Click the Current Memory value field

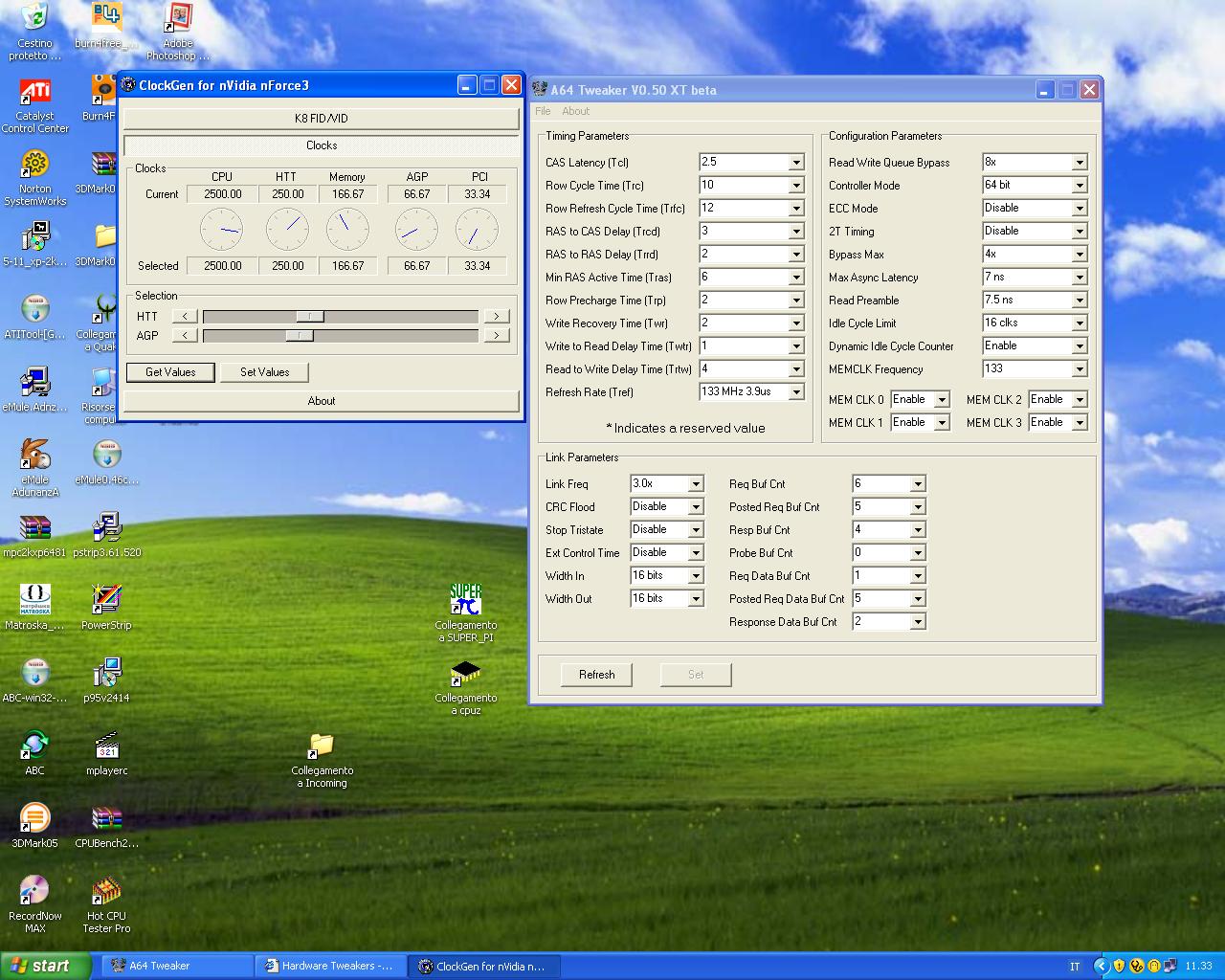tap(348, 194)
